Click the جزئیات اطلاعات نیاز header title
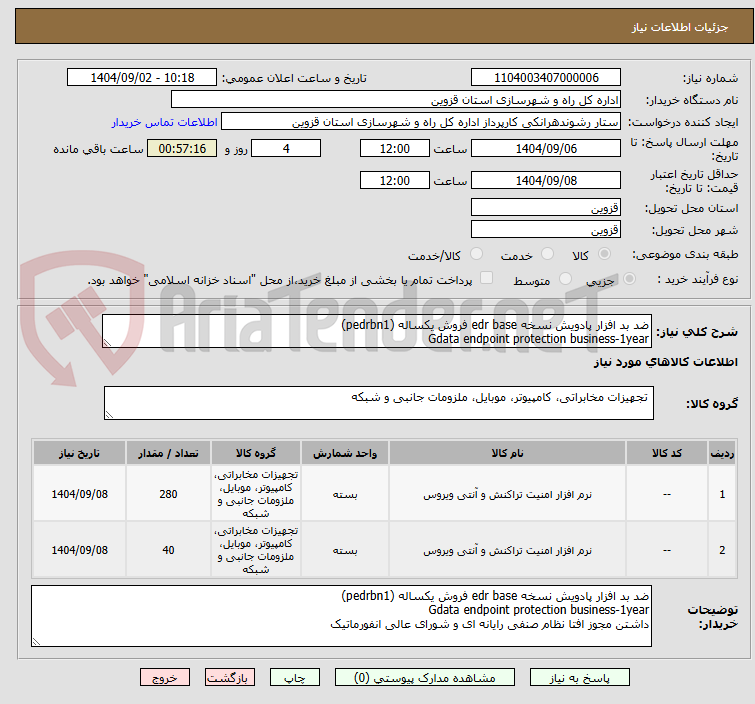Viewport: 755px width, 704px height. 680,27
